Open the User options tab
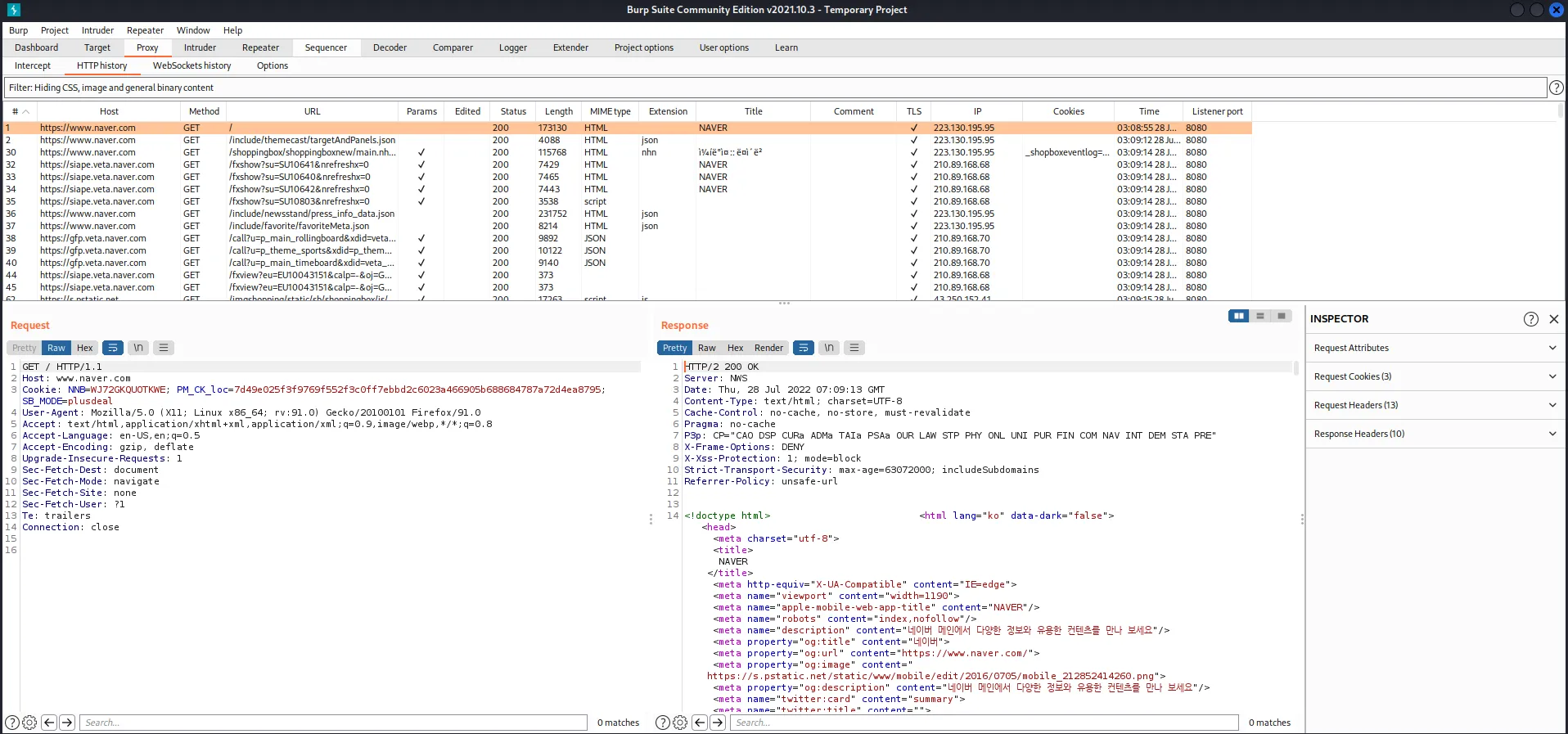This screenshot has height=734, width=1568. [724, 47]
